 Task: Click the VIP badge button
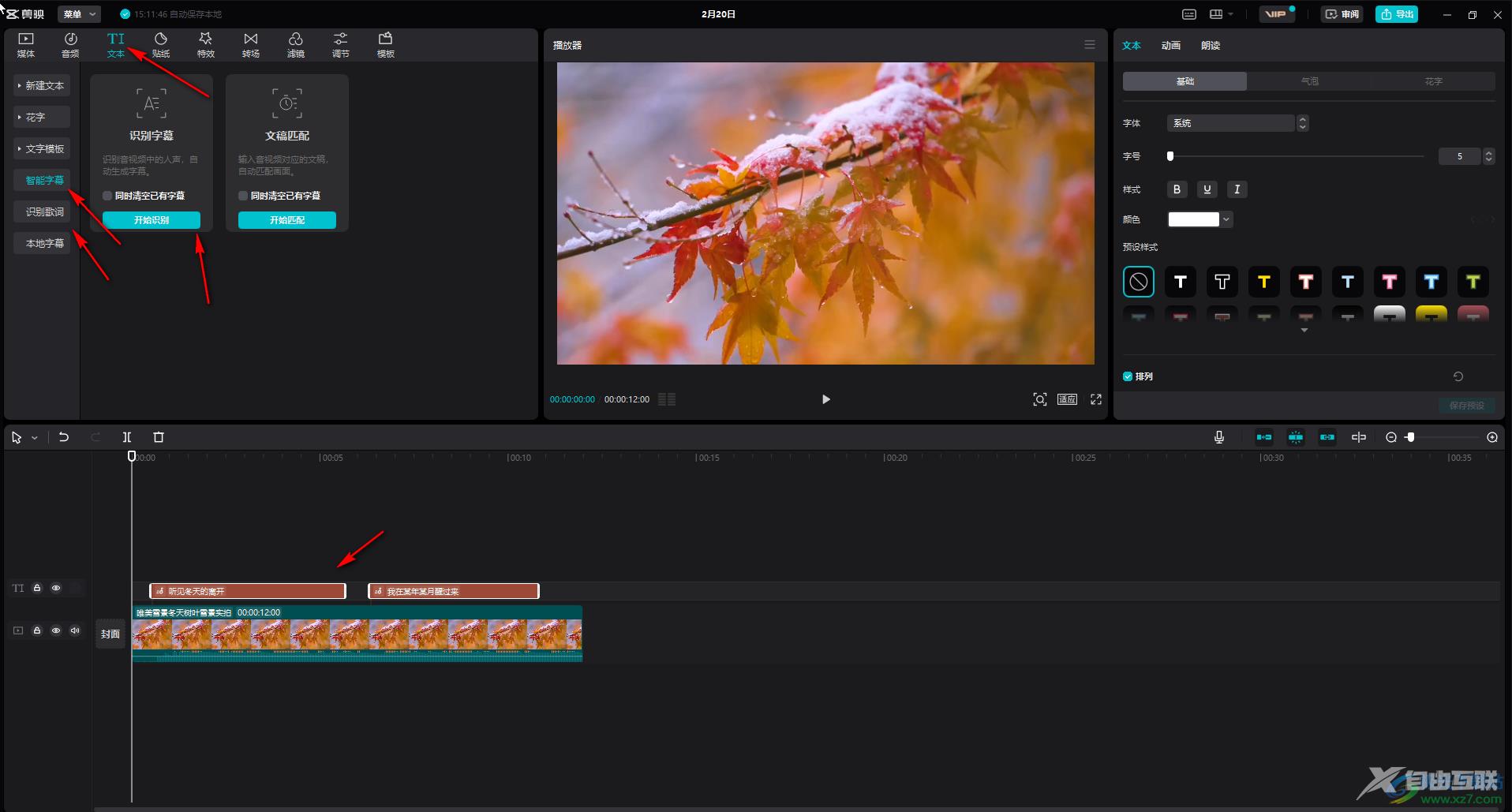(x=1276, y=14)
